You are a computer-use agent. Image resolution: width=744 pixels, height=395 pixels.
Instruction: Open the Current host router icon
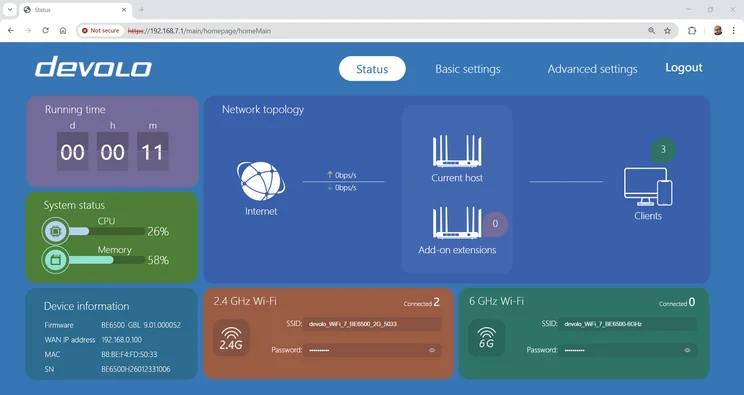(x=457, y=151)
